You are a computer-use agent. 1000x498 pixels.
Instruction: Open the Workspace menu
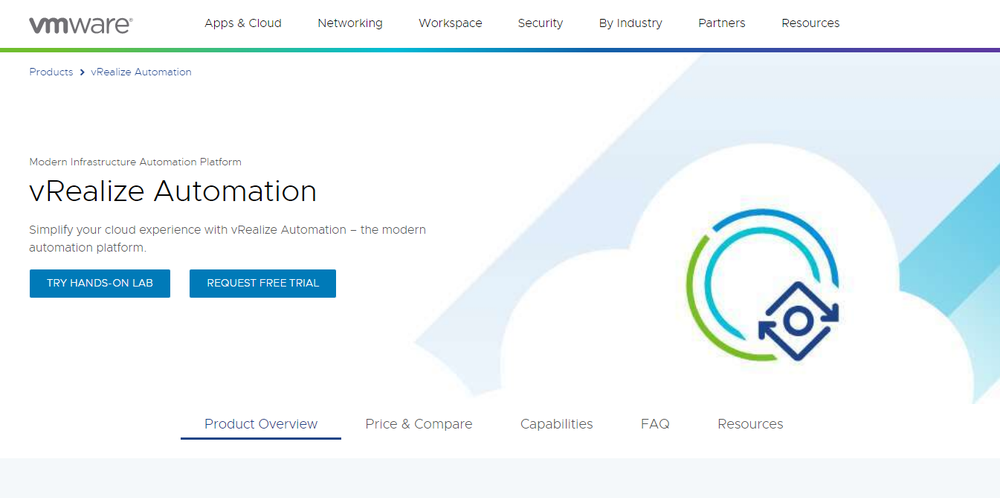(x=450, y=23)
